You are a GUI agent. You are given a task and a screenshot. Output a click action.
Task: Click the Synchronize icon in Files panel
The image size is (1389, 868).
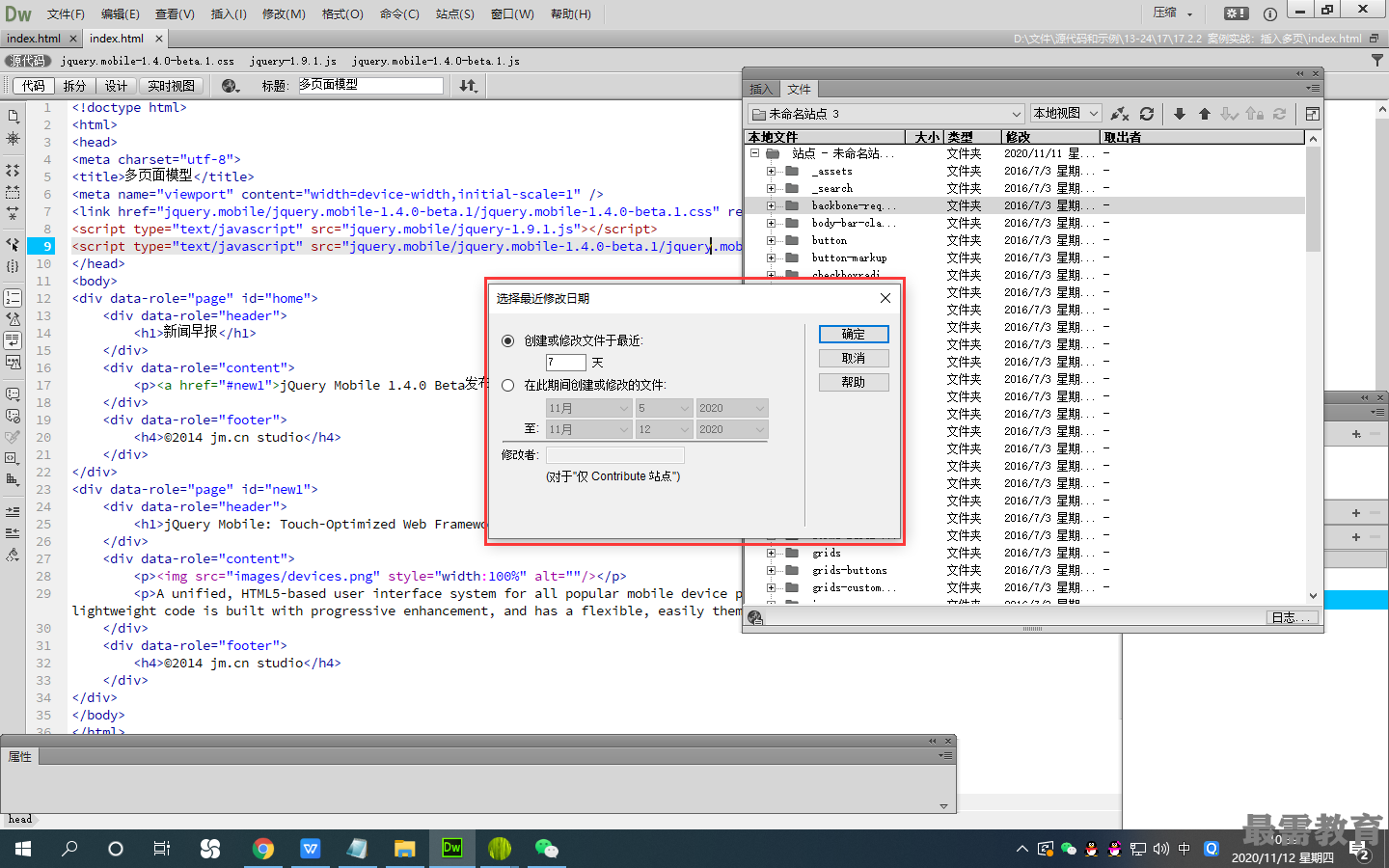point(1280,114)
